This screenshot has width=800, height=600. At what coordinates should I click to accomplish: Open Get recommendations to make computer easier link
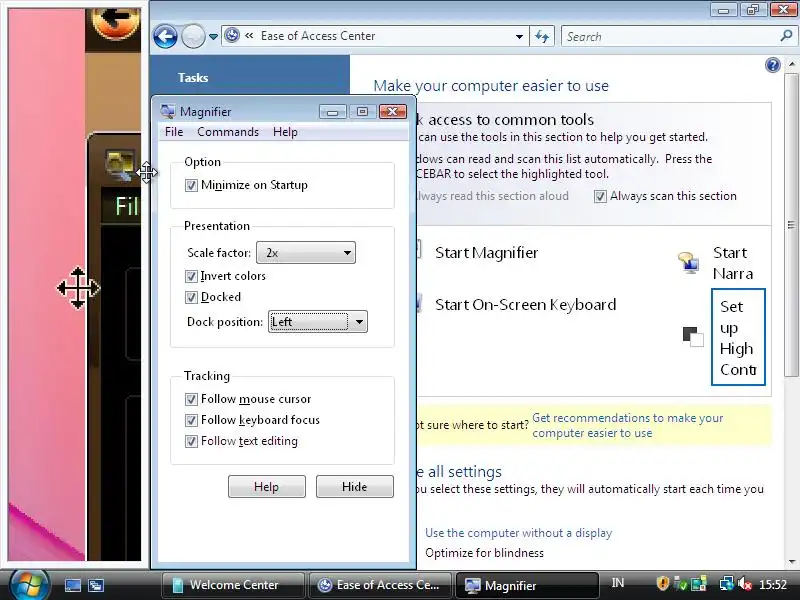[x=628, y=426]
